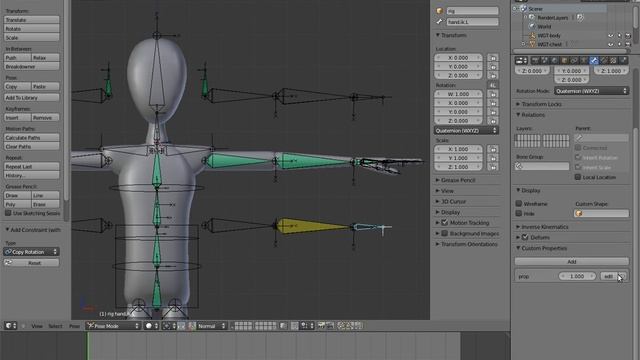This screenshot has height=360, width=640.
Task: Toggle the 4L rotation lock button
Action: click(x=493, y=85)
